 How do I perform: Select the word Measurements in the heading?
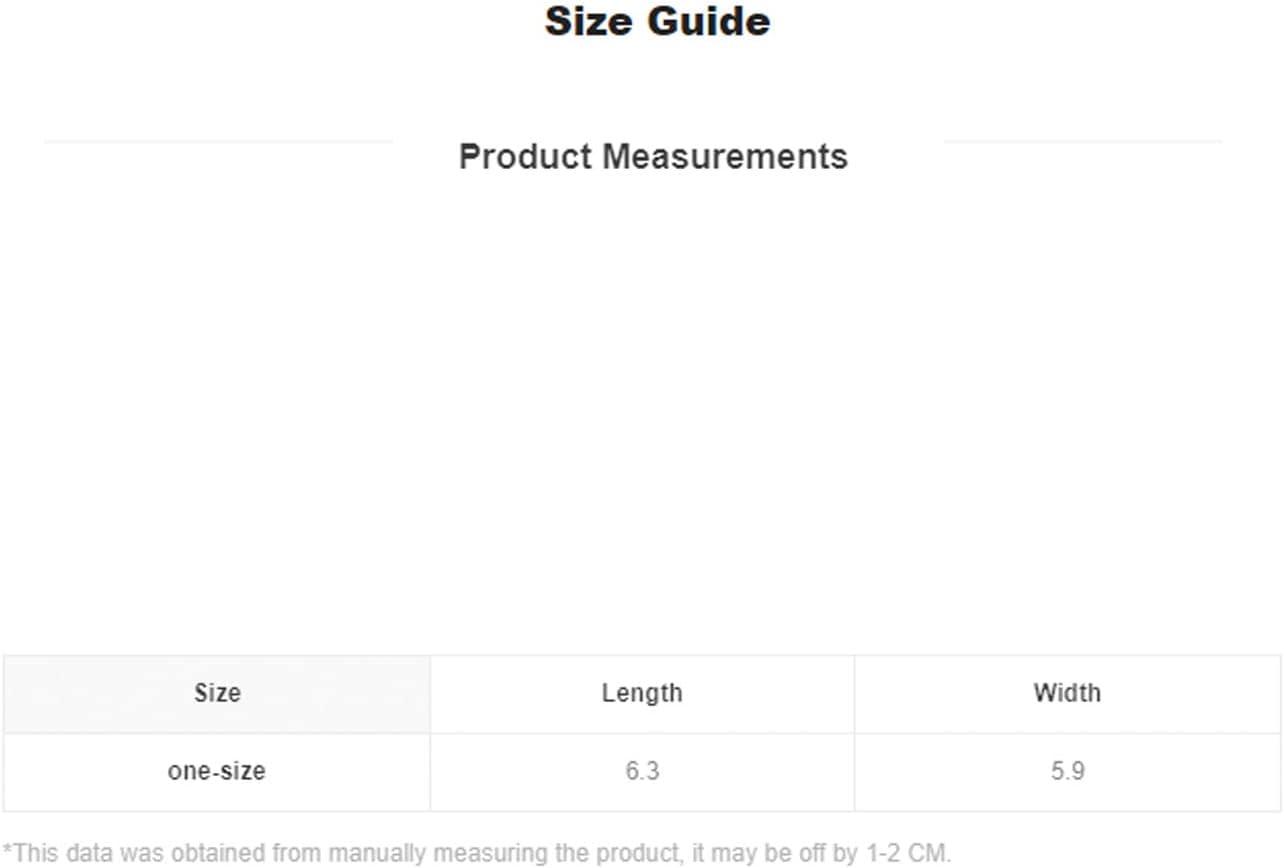pyautogui.click(x=725, y=156)
